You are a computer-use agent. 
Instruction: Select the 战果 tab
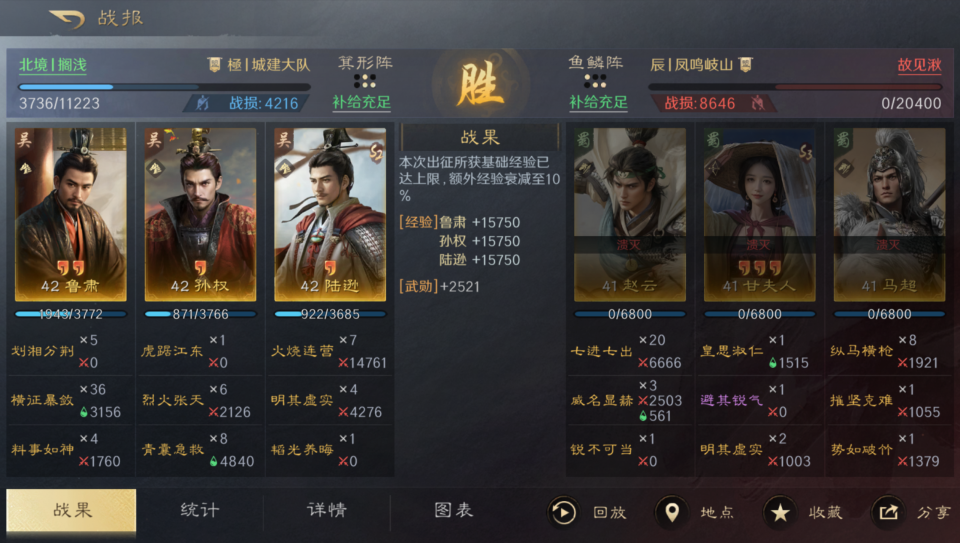[x=72, y=510]
